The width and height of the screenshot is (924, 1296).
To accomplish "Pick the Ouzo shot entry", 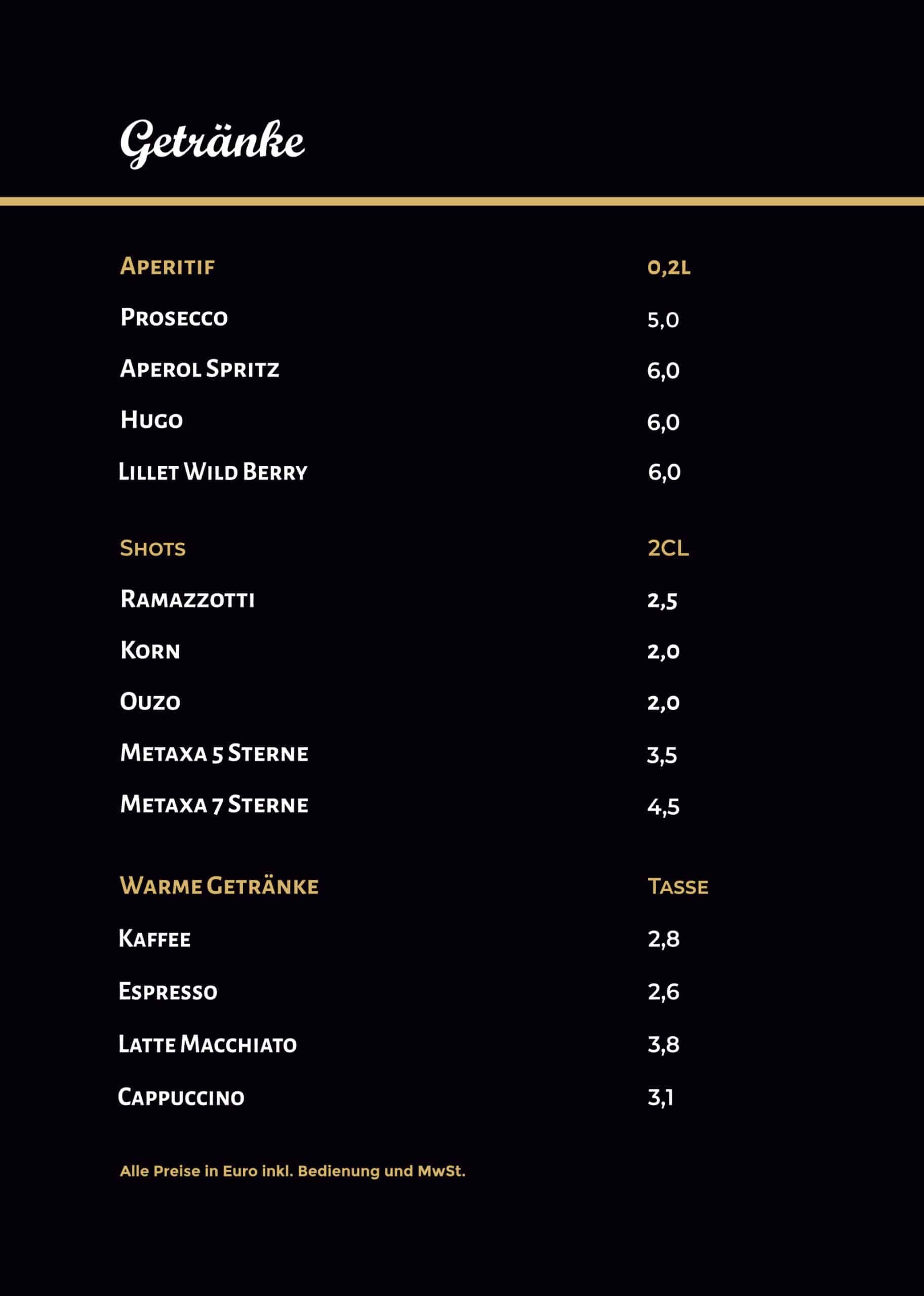I will pos(150,702).
